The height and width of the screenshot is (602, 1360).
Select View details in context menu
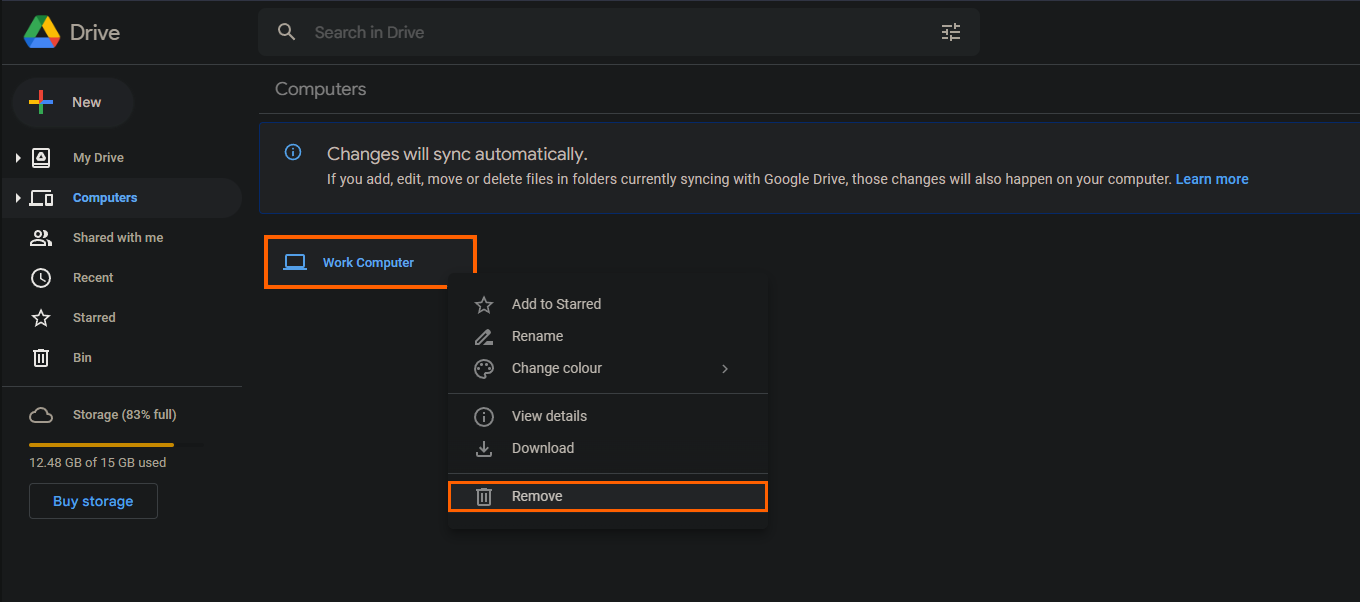click(x=608, y=416)
